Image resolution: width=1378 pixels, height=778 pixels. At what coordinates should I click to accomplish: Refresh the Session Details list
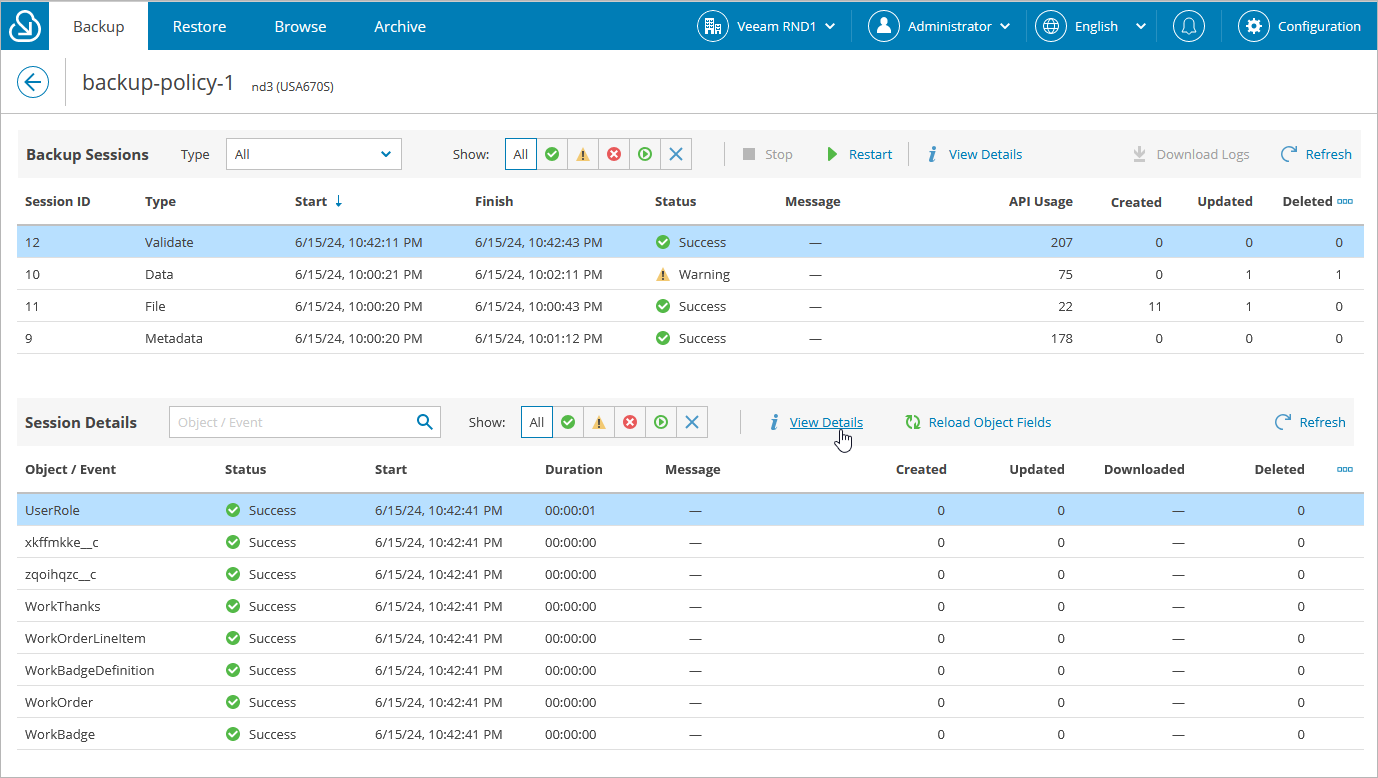(1310, 422)
